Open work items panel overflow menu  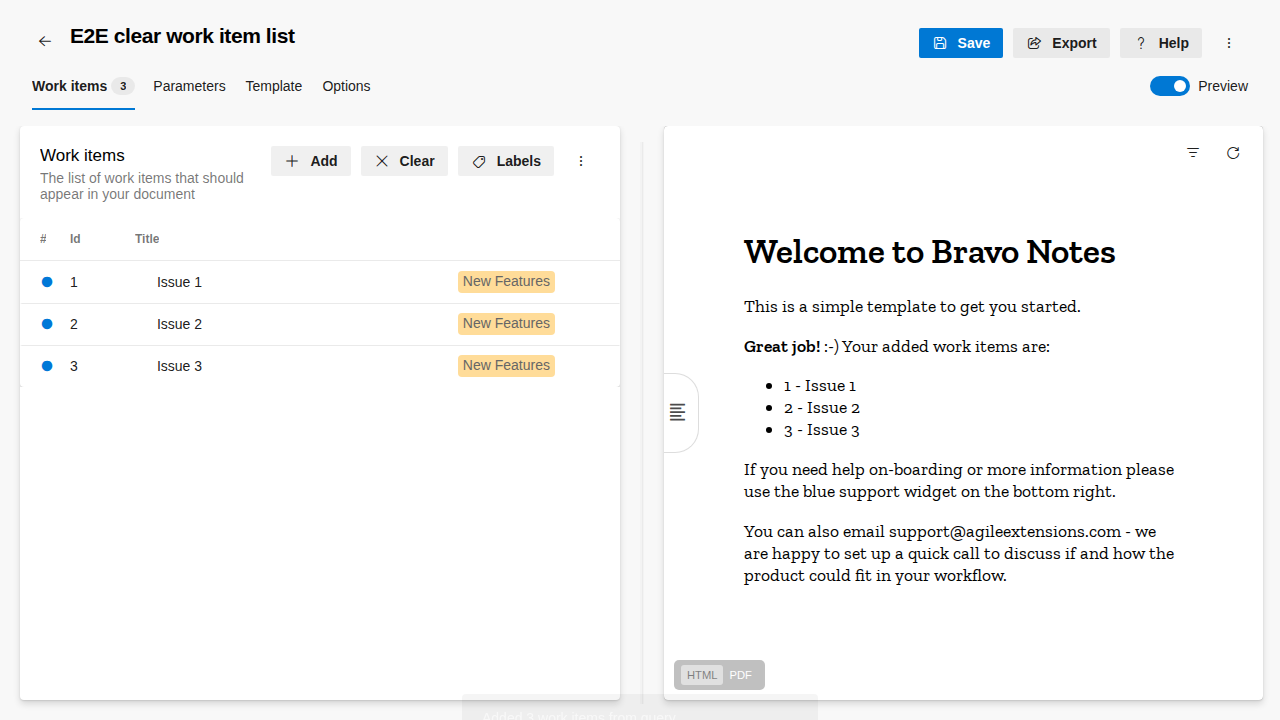(x=581, y=161)
